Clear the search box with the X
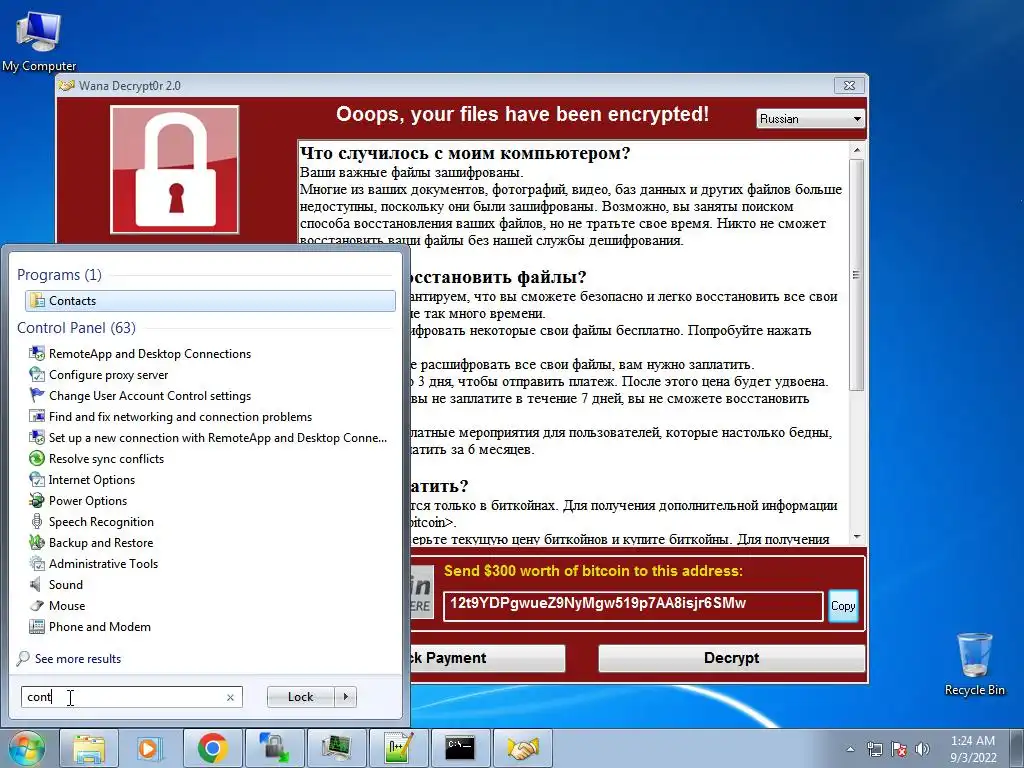1024x768 pixels. coord(230,697)
